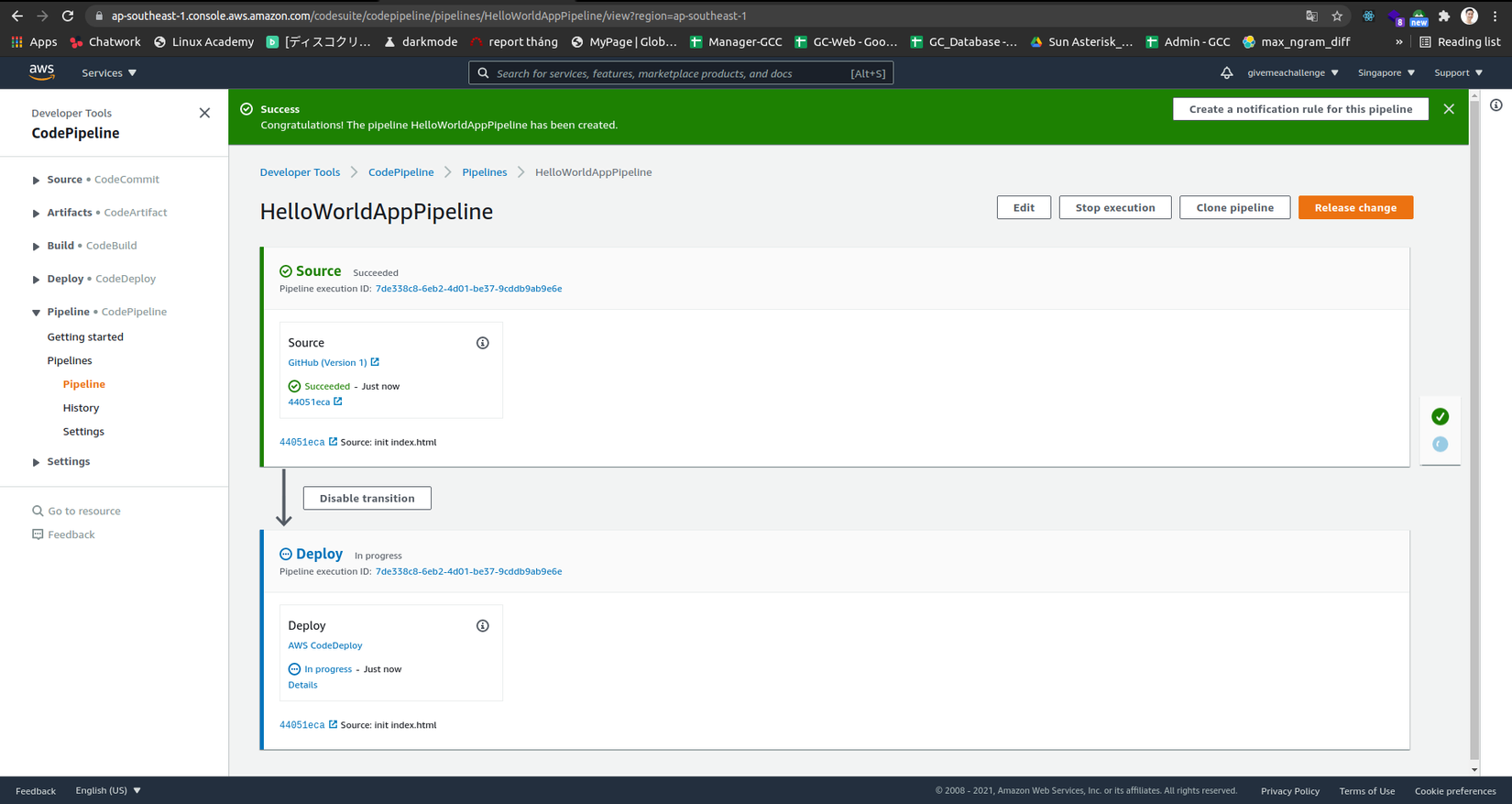Click the Deploy action info icon
The width and height of the screenshot is (1512, 804).
click(x=483, y=626)
